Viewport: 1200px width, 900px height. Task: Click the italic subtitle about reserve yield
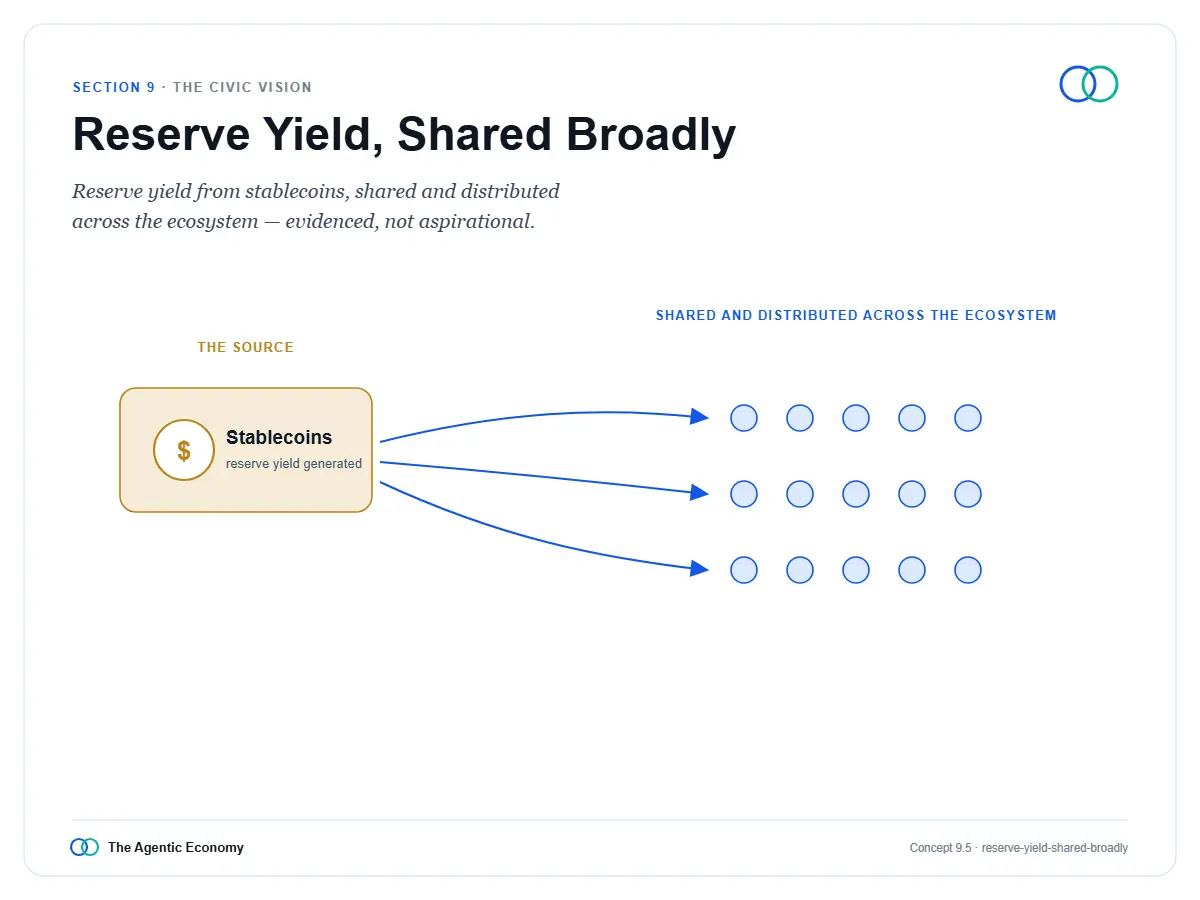pos(316,206)
